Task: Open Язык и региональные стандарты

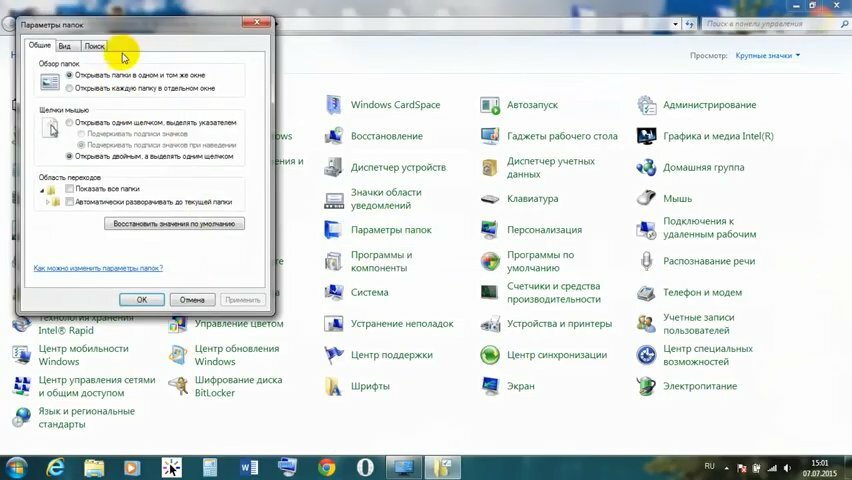Action: click(86, 417)
